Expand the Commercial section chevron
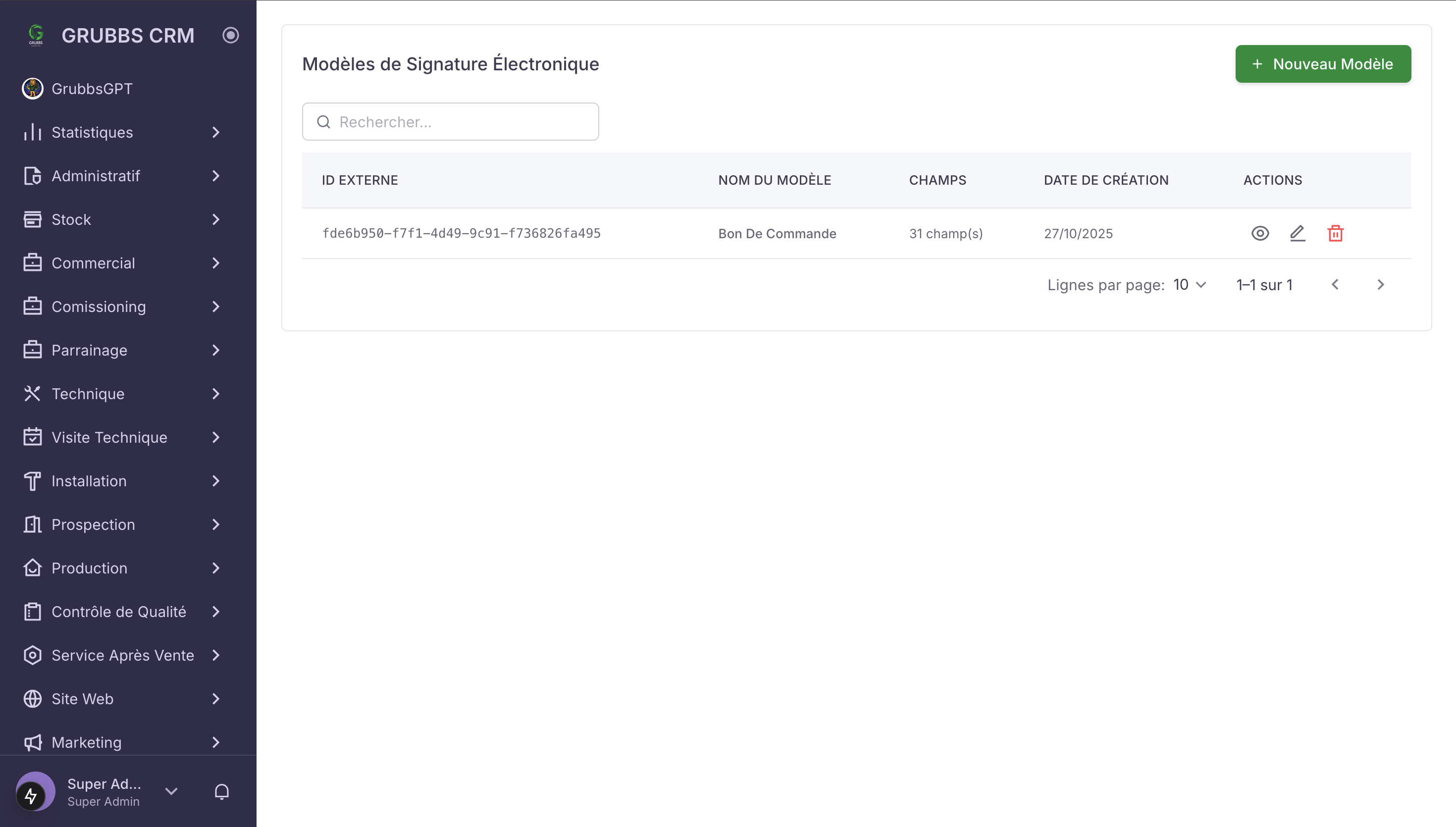Image resolution: width=1456 pixels, height=827 pixels. (216, 263)
